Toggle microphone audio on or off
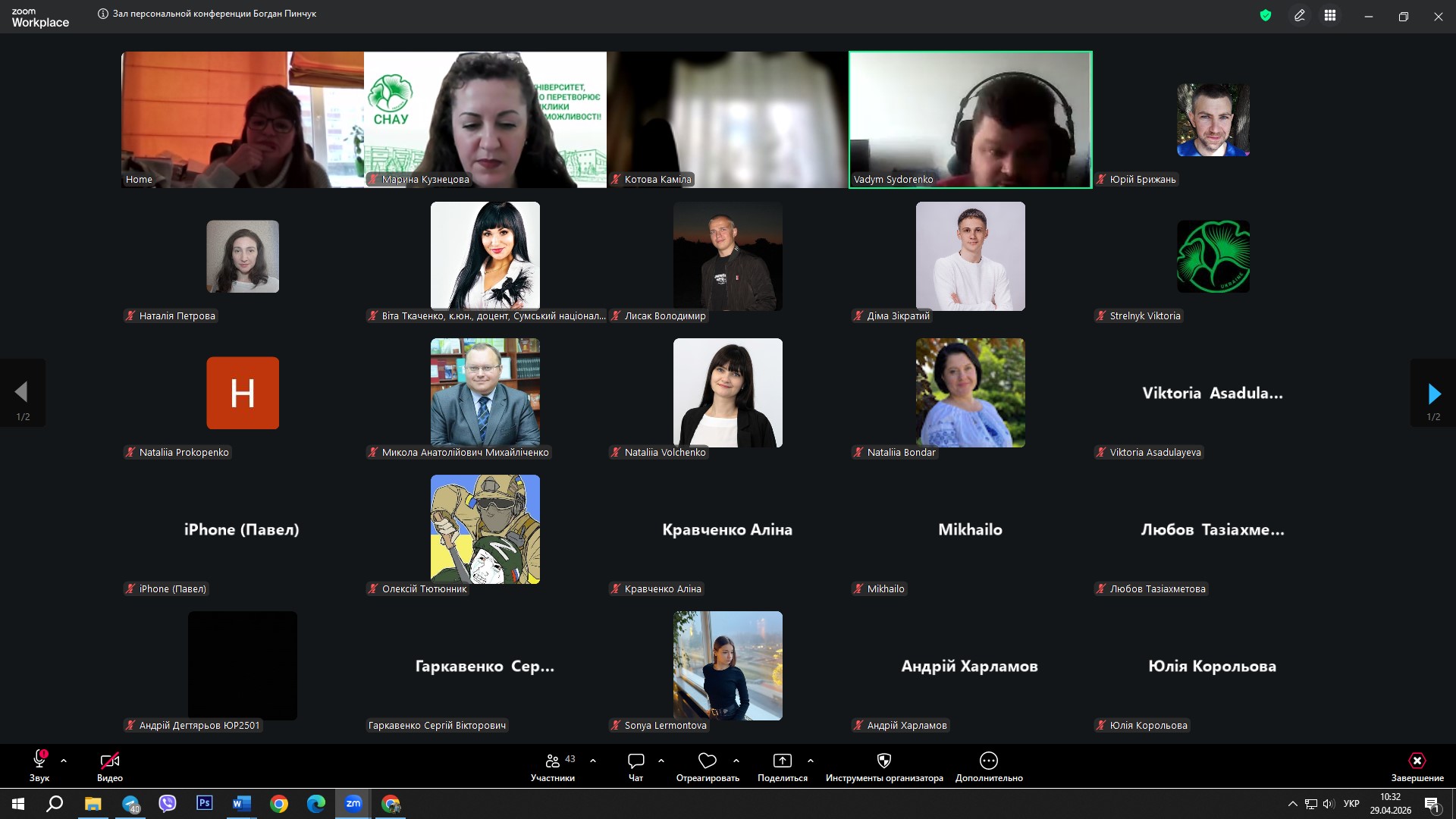 (39, 761)
